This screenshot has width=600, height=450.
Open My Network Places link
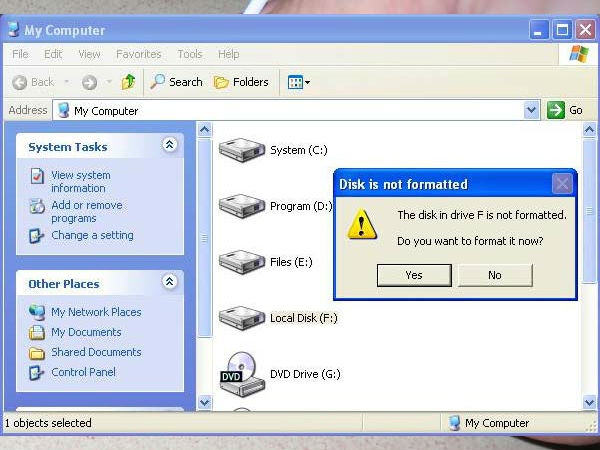pyautogui.click(x=96, y=312)
